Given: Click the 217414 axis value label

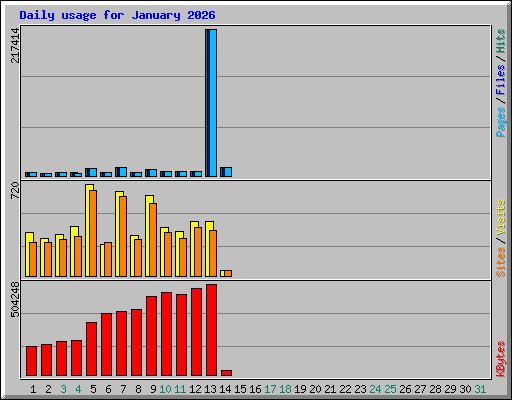Looking at the screenshot, I should click(x=15, y=46).
